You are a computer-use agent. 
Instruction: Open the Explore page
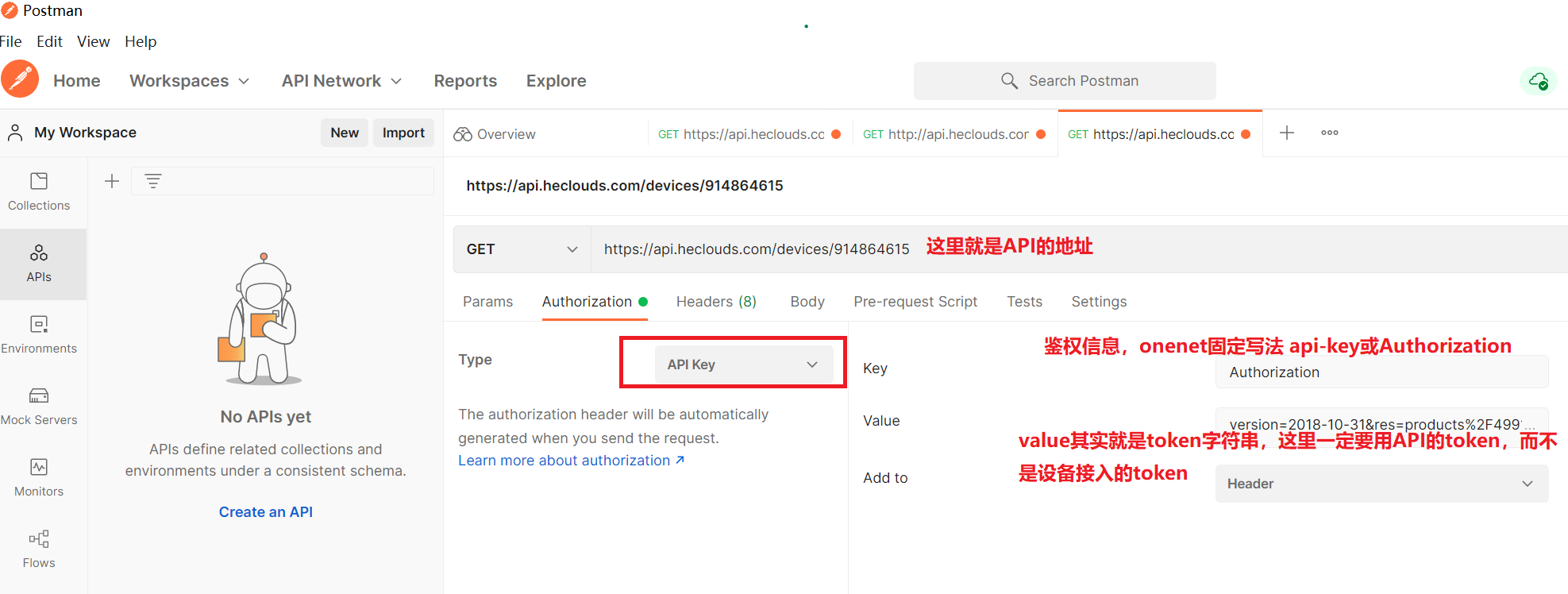pyautogui.click(x=556, y=81)
